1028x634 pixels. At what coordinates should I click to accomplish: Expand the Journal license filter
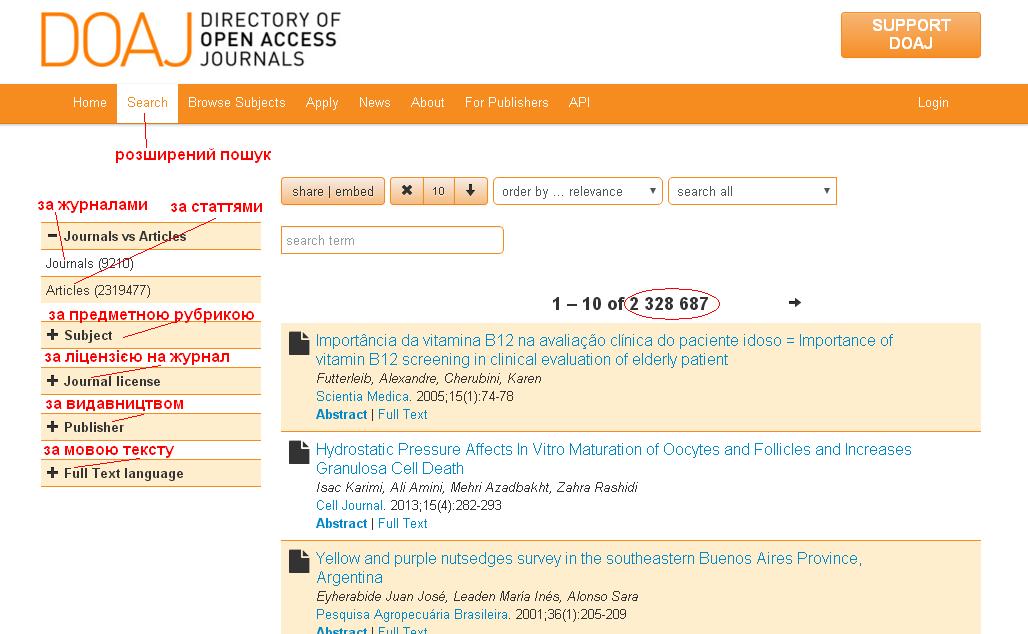pos(53,381)
